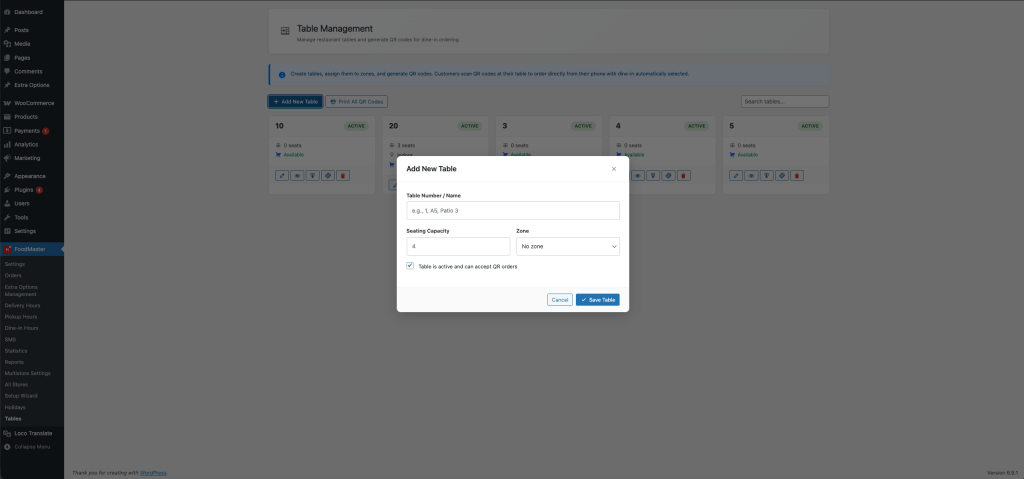Click the Users icon in sidebar
Image resolution: width=1024 pixels, height=479 pixels.
[7, 204]
